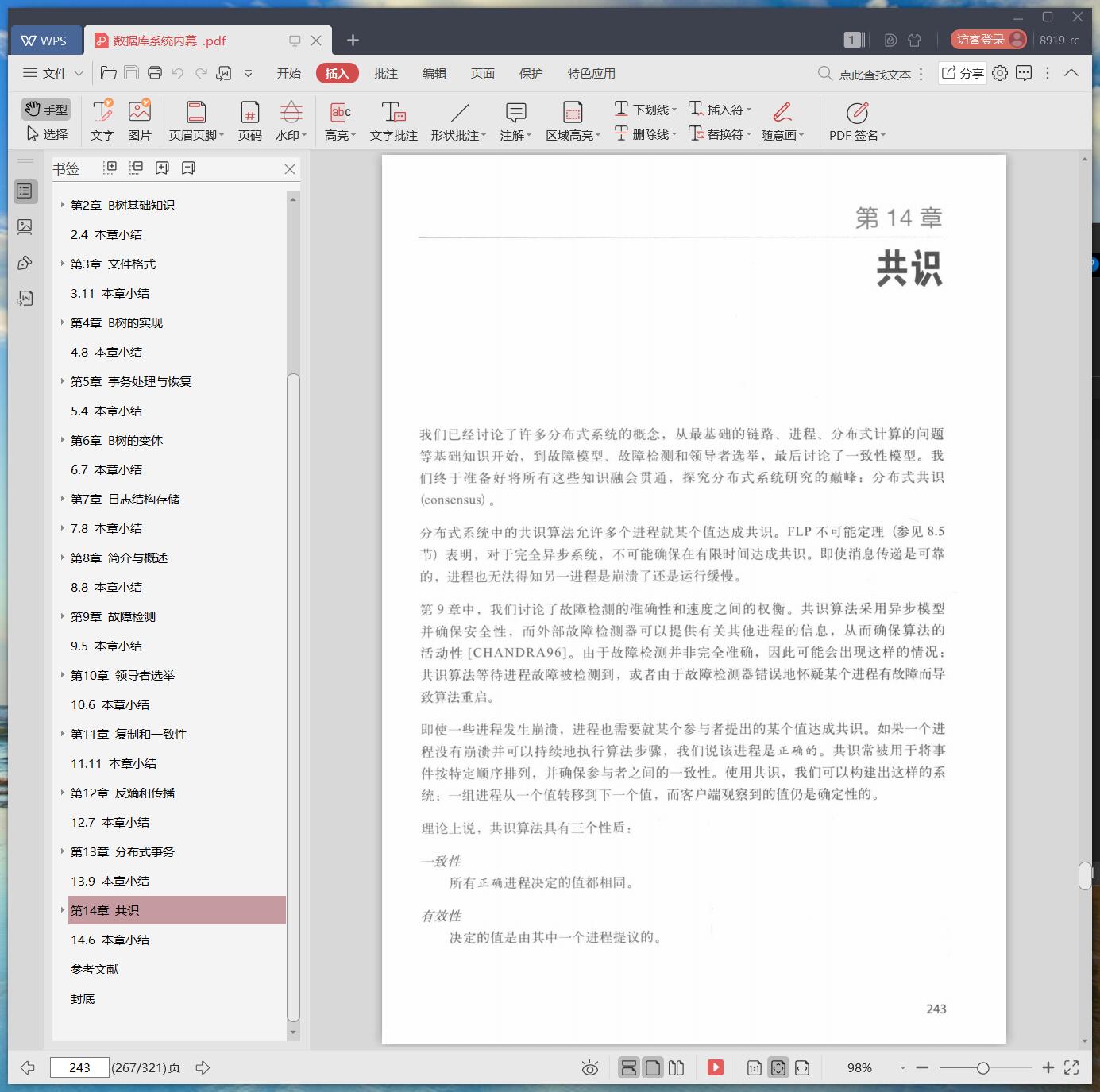1100x1092 pixels.
Task: Switch to the 编辑 tab
Action: (x=434, y=73)
